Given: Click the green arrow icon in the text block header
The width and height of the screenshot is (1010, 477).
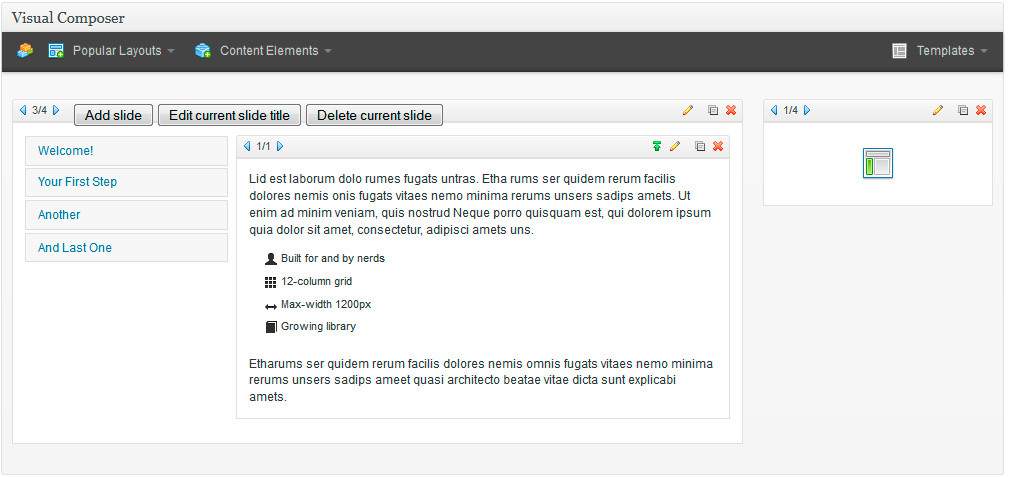Looking at the screenshot, I should 656,146.
